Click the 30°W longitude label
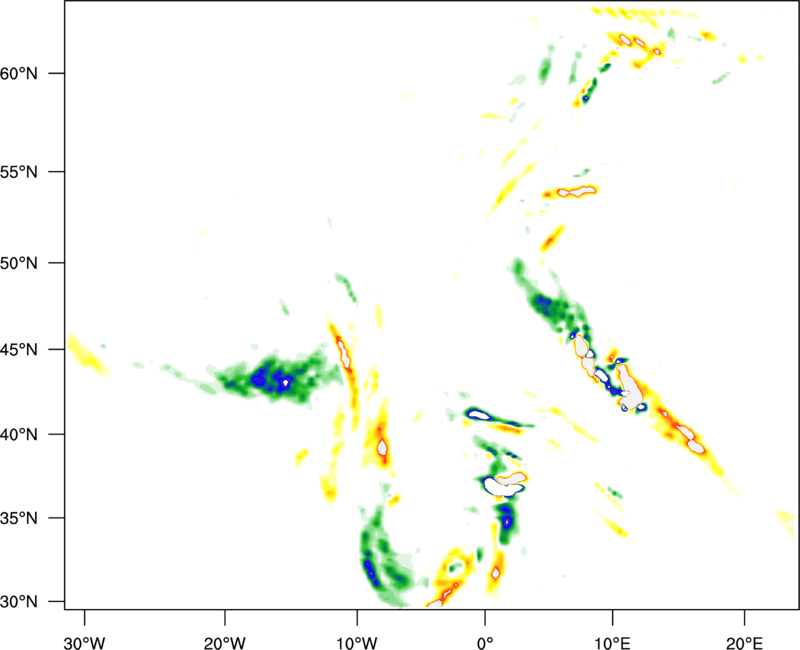Viewport: 800px width, 650px height. pyautogui.click(x=84, y=643)
